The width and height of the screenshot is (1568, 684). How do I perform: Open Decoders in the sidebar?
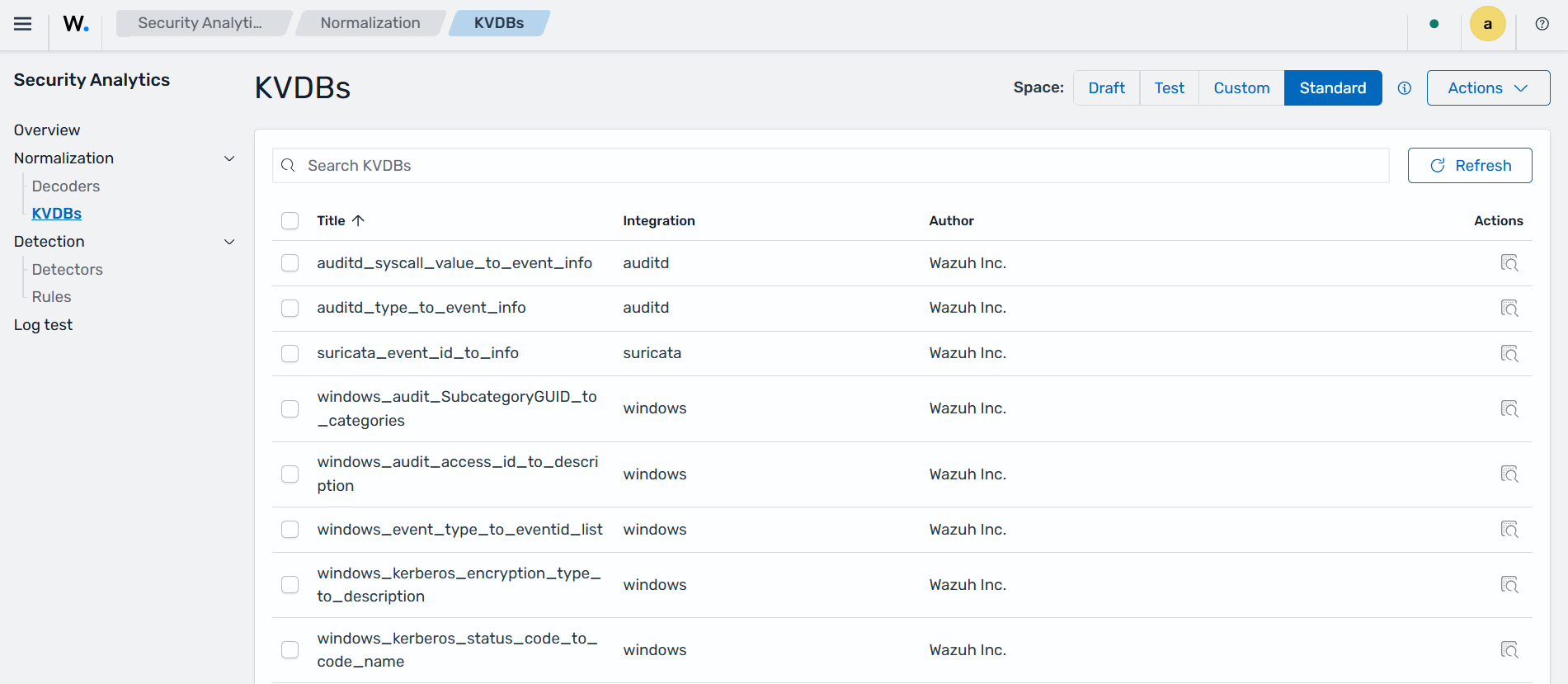66,186
